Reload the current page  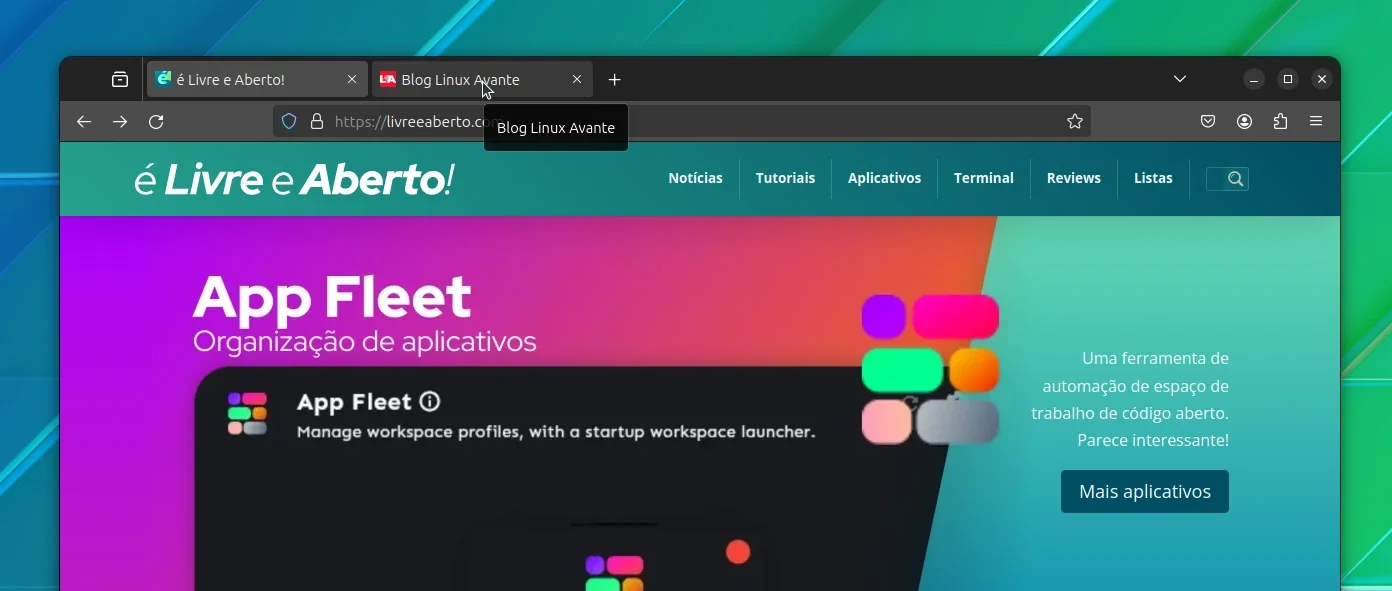coord(156,121)
